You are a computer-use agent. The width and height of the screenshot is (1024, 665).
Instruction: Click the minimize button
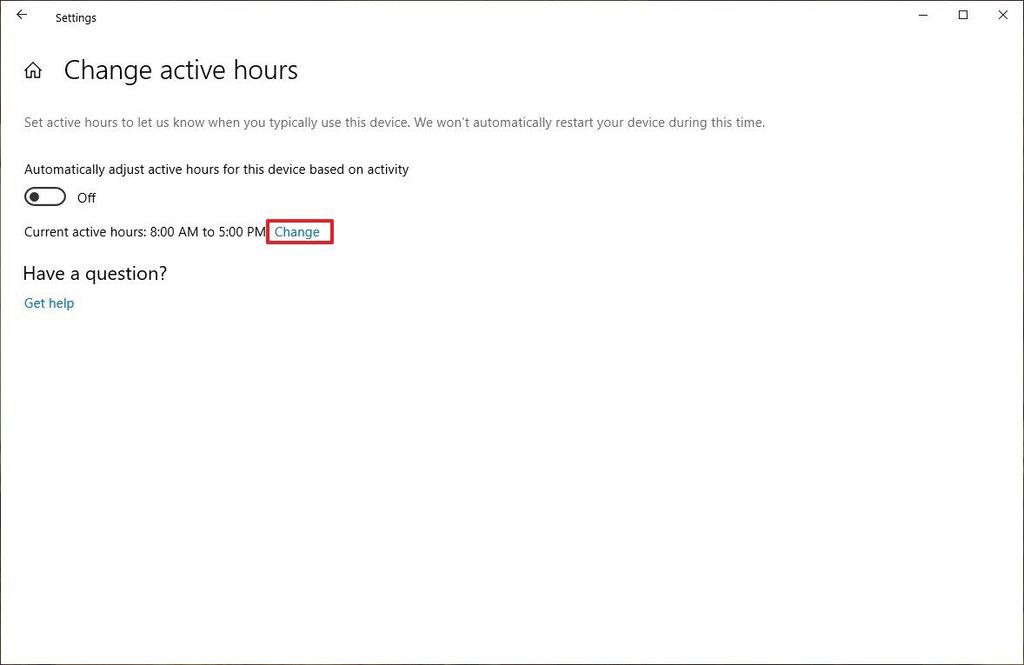point(922,15)
